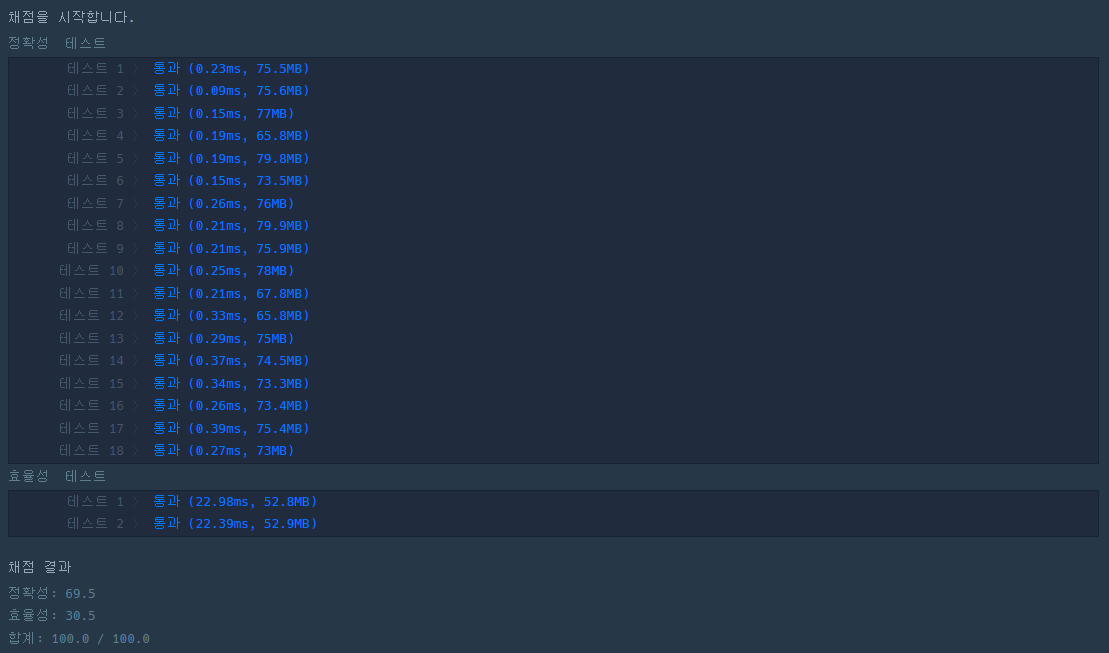Click accuracy result '통과 (0.19ms, 65.8MB)'
Screen dimensions: 1109x653
(231, 135)
